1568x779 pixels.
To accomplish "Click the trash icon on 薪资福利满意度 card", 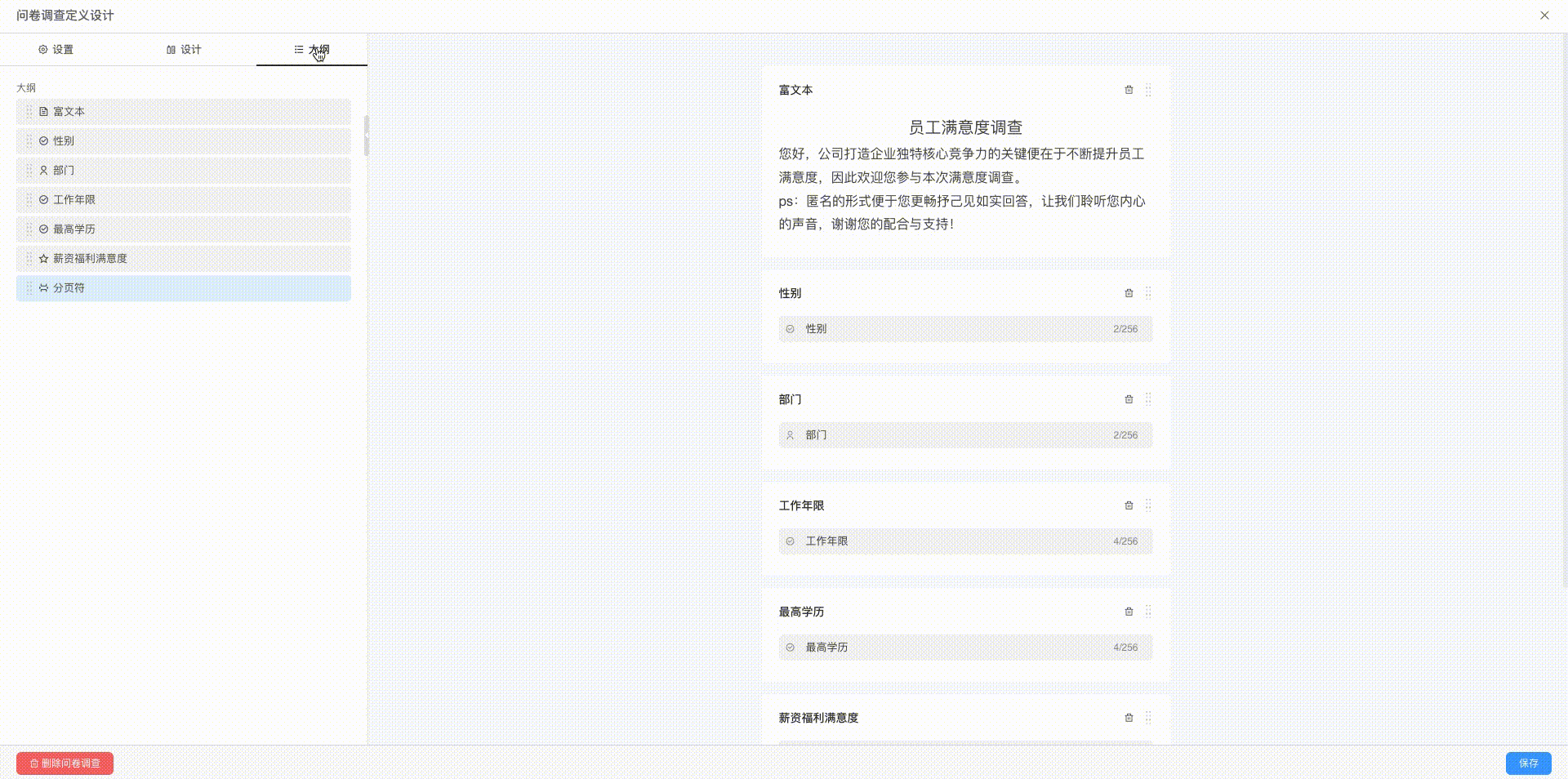I will pyautogui.click(x=1129, y=718).
